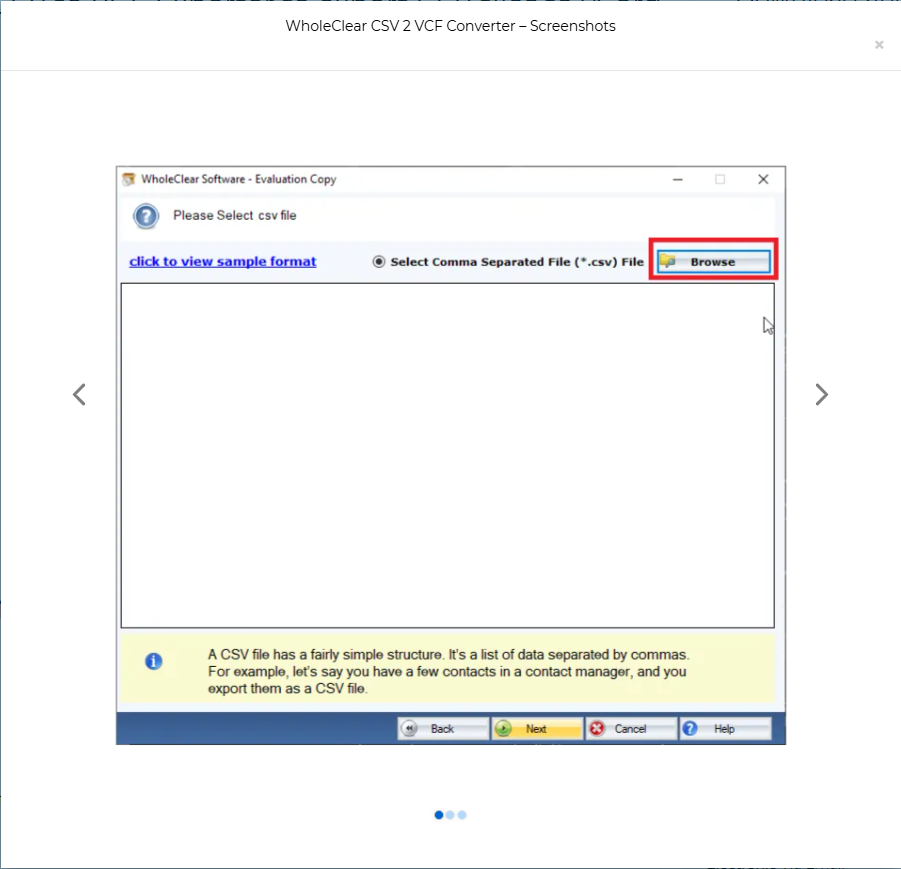Minimize the WholeClear Software window

(678, 179)
